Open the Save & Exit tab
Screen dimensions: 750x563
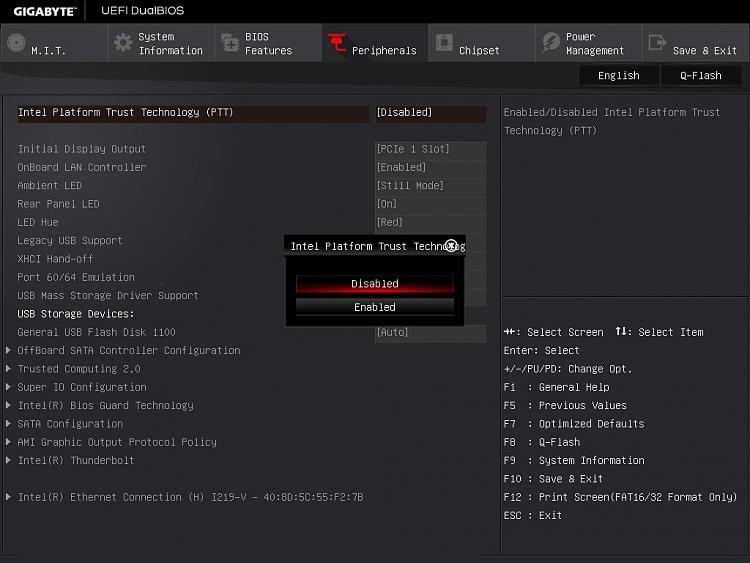pos(696,43)
